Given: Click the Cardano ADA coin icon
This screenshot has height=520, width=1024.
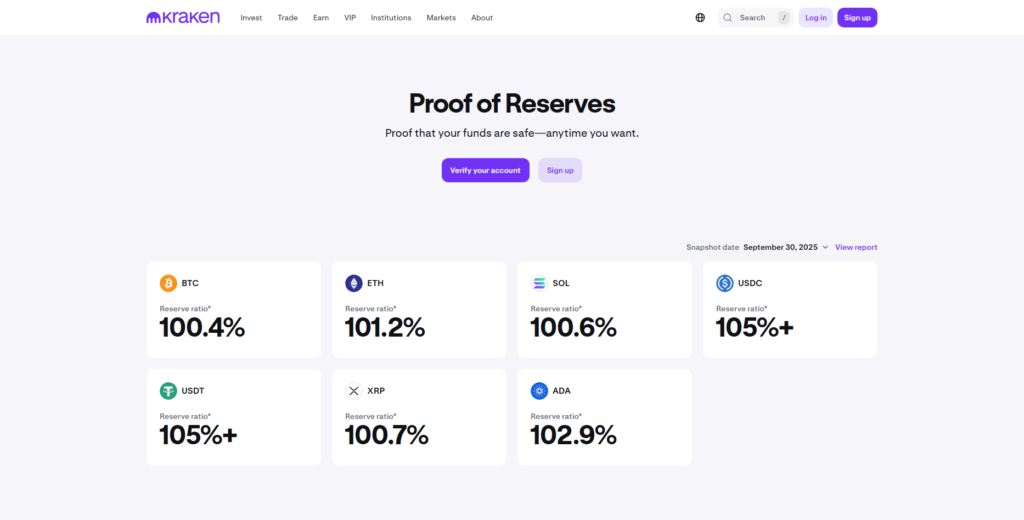Looking at the screenshot, I should click(539, 391).
